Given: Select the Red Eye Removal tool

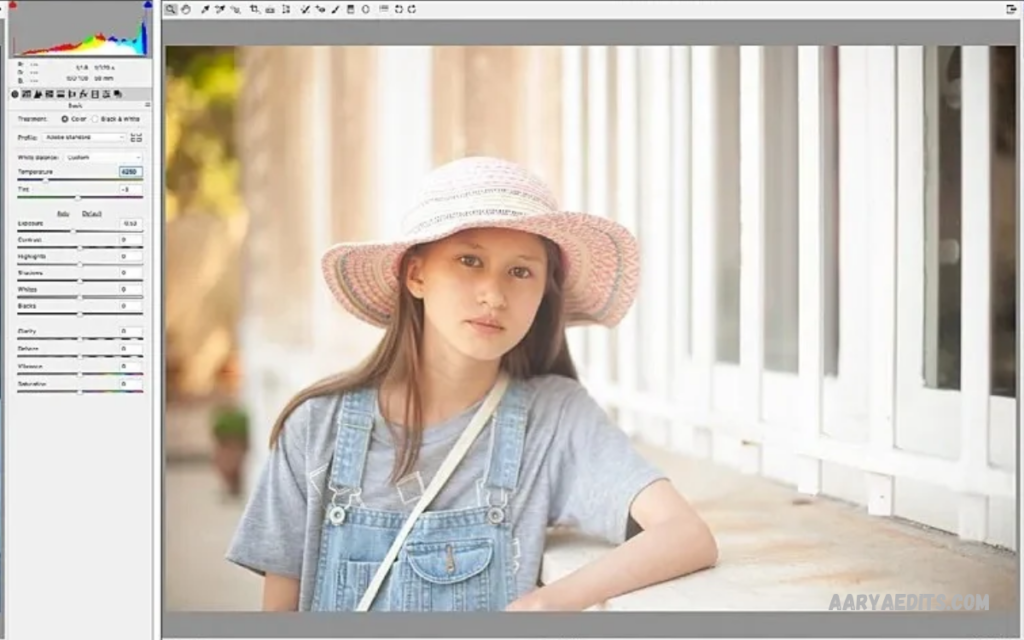Looking at the screenshot, I should [320, 9].
